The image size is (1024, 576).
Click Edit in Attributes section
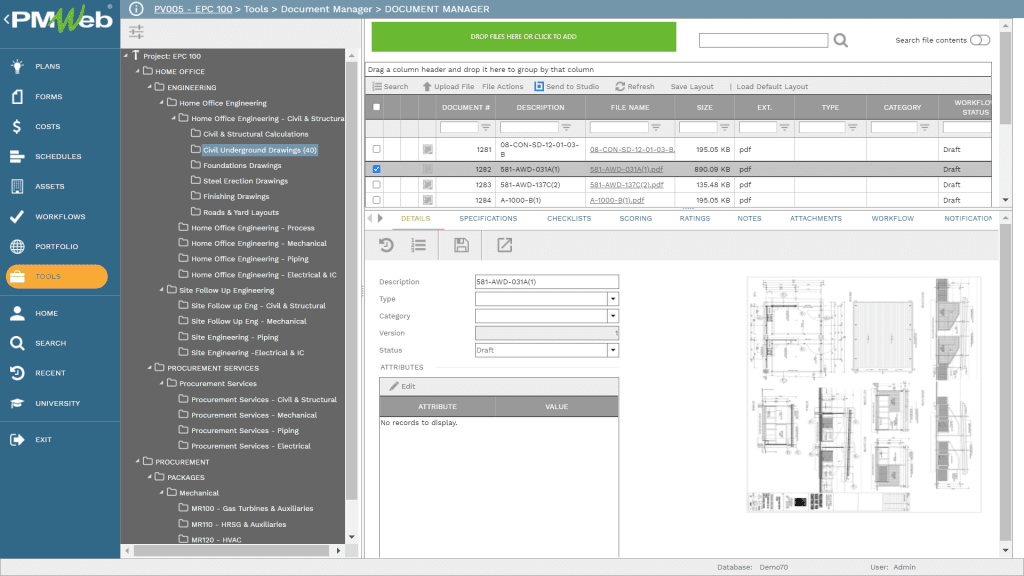pos(402,387)
